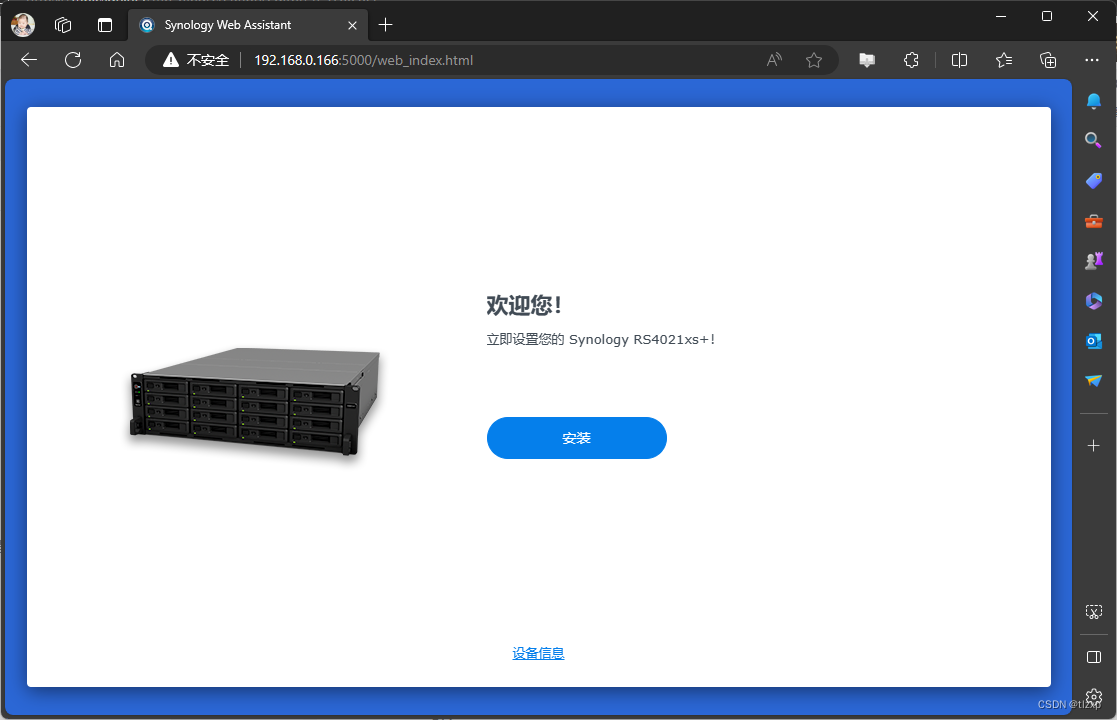Open the sidebar Outlook icon
1117x720 pixels.
click(1093, 341)
